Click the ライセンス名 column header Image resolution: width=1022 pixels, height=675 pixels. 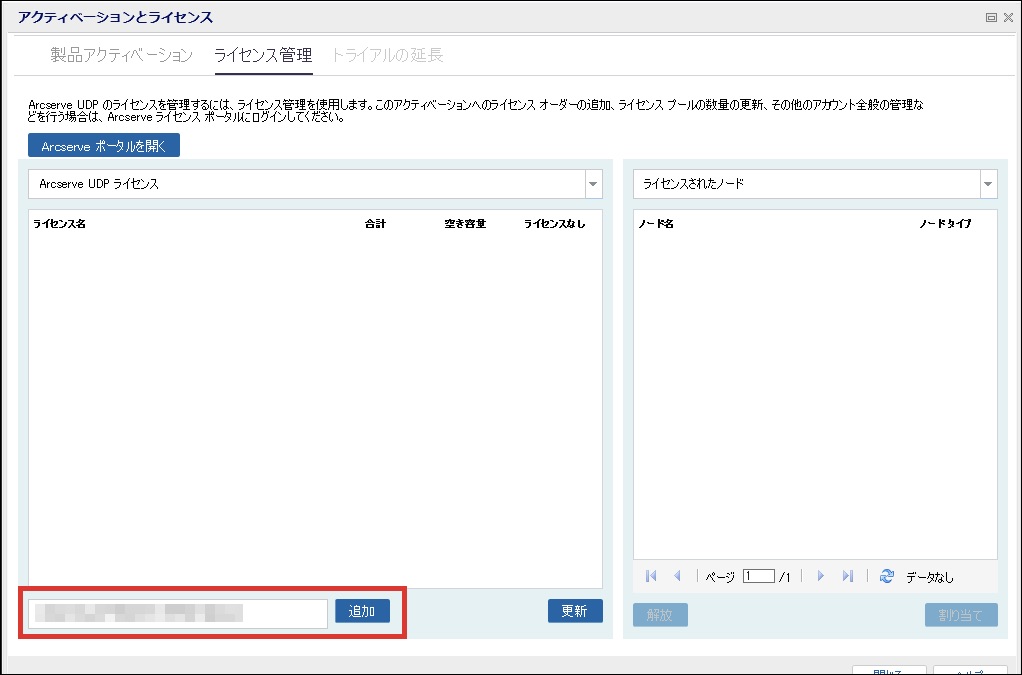point(60,224)
